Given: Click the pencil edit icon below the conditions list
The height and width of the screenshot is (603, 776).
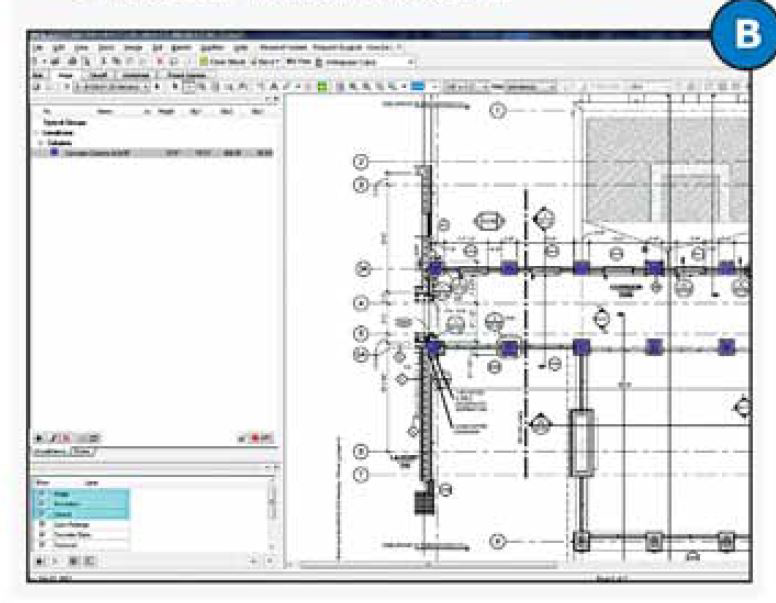Looking at the screenshot, I should (53, 438).
